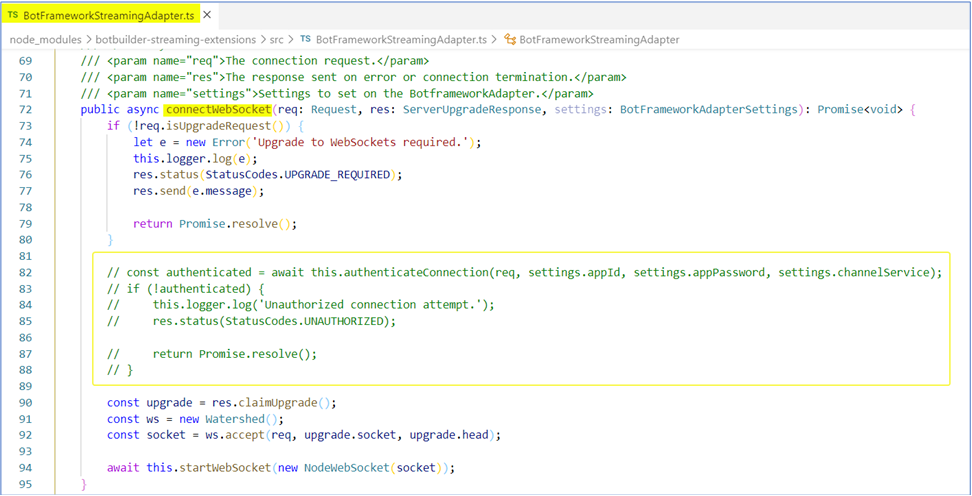Open the src breadcrumb folder
Screen dimensions: 972x496
[276, 40]
